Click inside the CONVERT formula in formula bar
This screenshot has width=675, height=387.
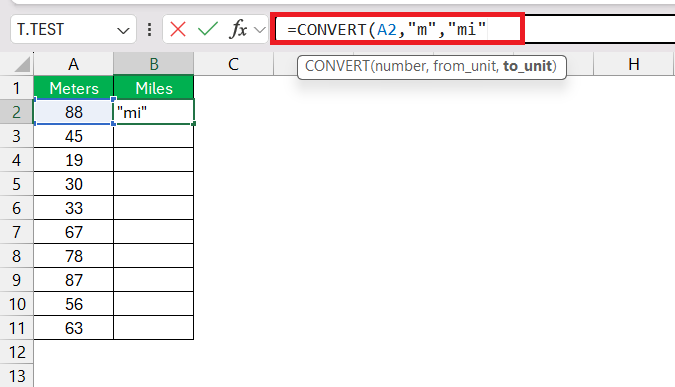click(x=387, y=30)
